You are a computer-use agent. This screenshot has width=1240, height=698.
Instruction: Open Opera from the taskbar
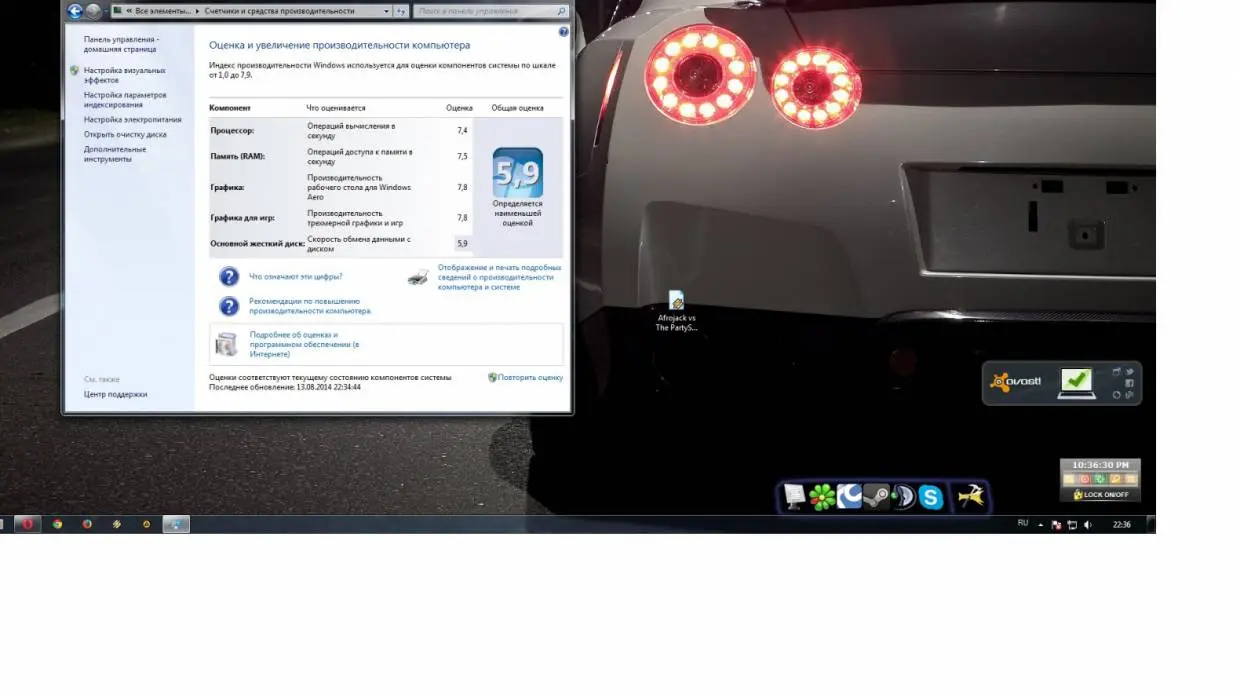pyautogui.click(x=27, y=524)
